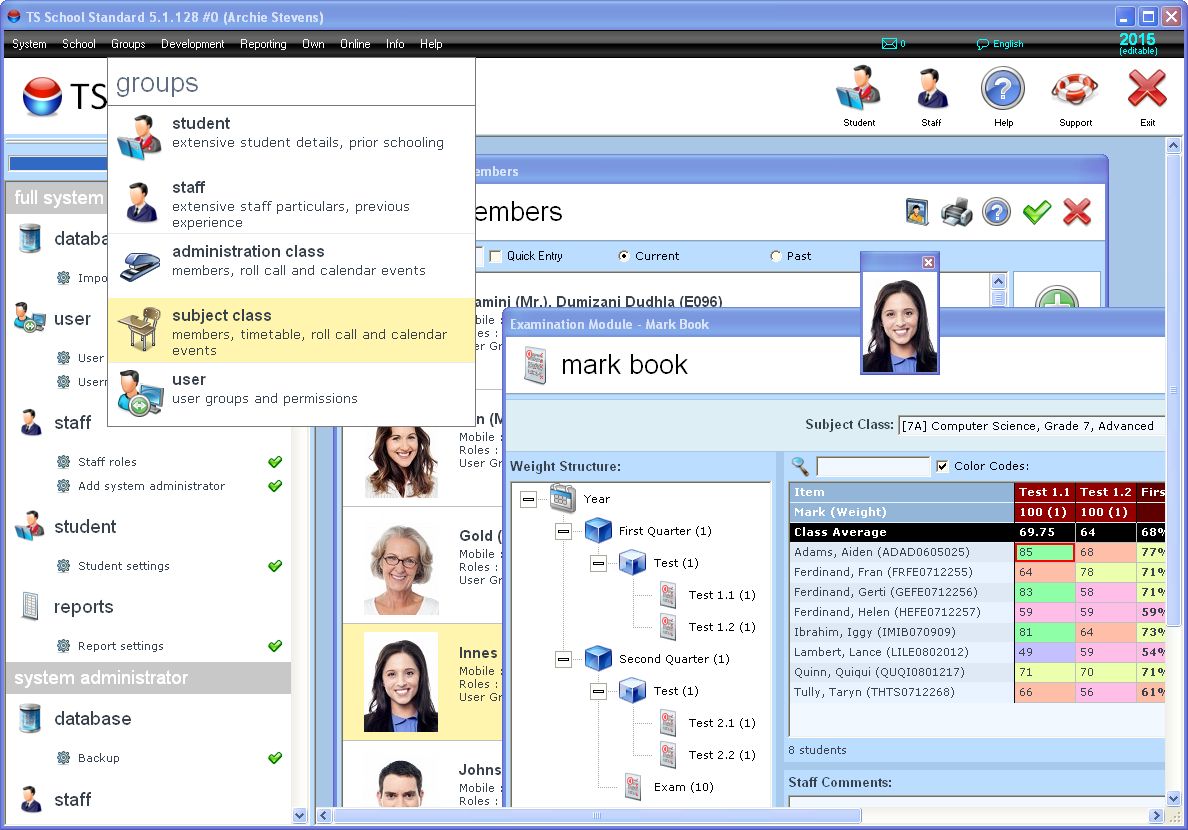The height and width of the screenshot is (830, 1188).
Task: Collapse the Second Quarter node
Action: click(563, 659)
